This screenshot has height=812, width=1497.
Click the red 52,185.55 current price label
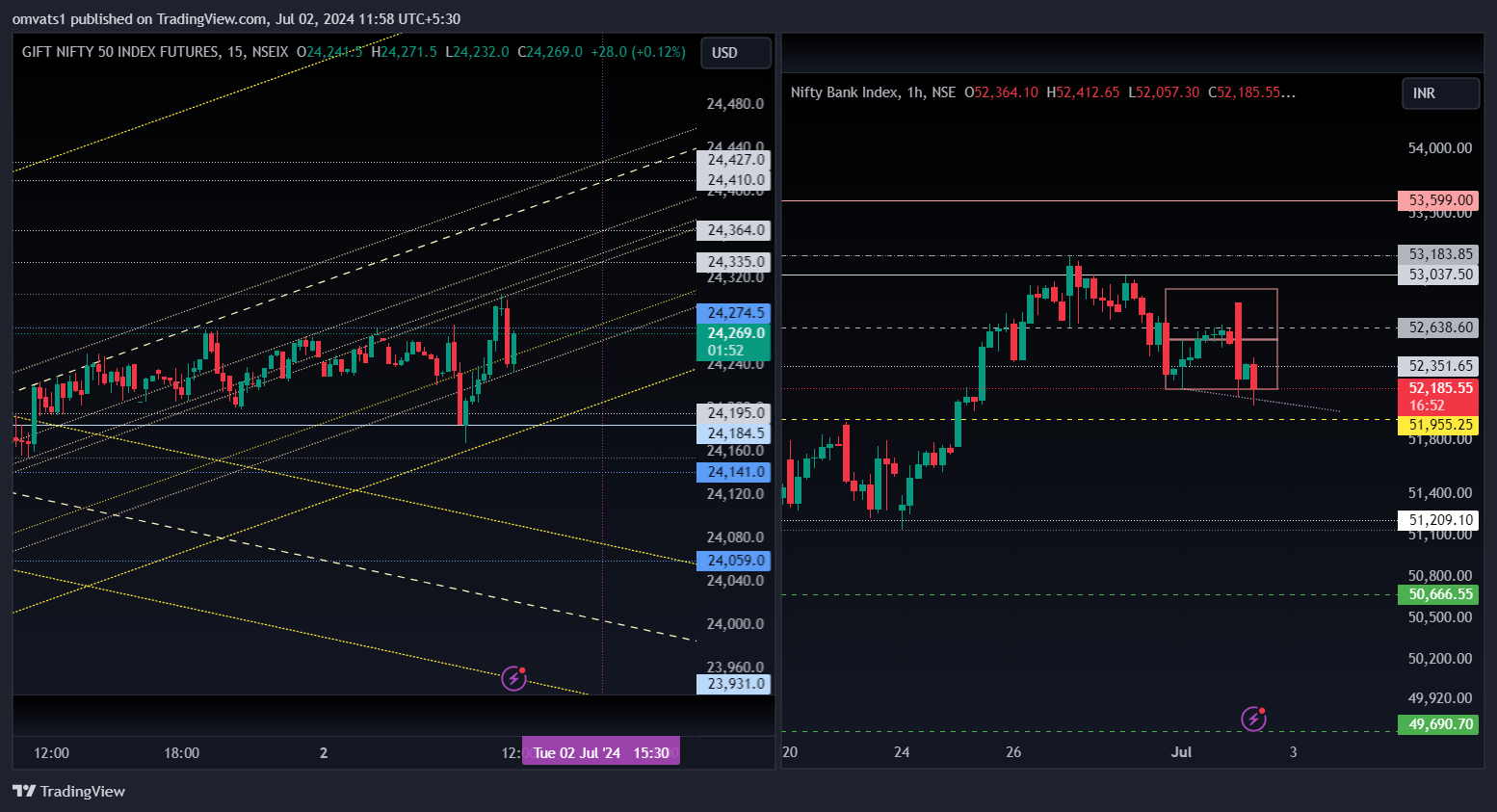(1438, 397)
